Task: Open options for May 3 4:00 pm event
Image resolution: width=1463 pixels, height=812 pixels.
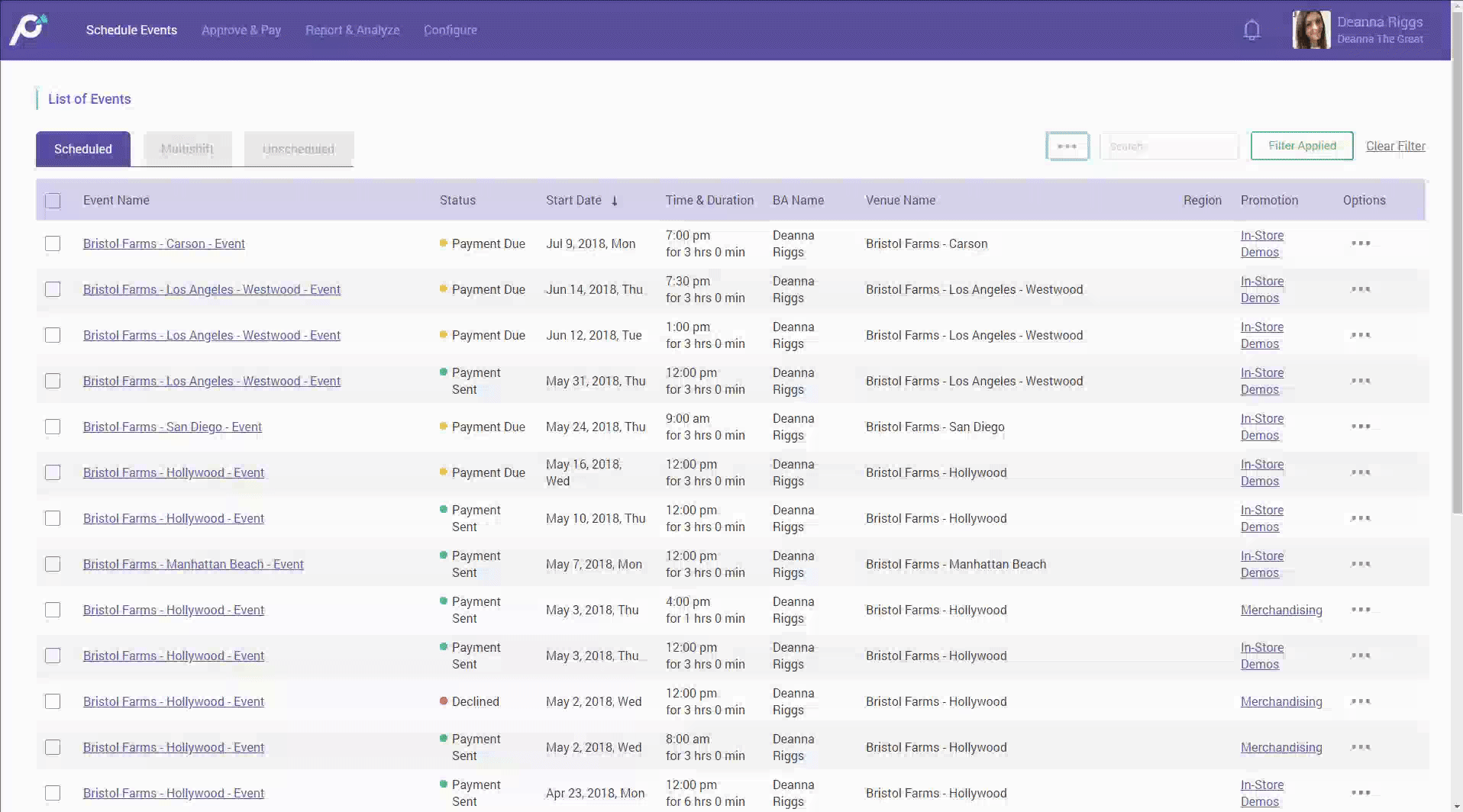Action: (x=1361, y=610)
